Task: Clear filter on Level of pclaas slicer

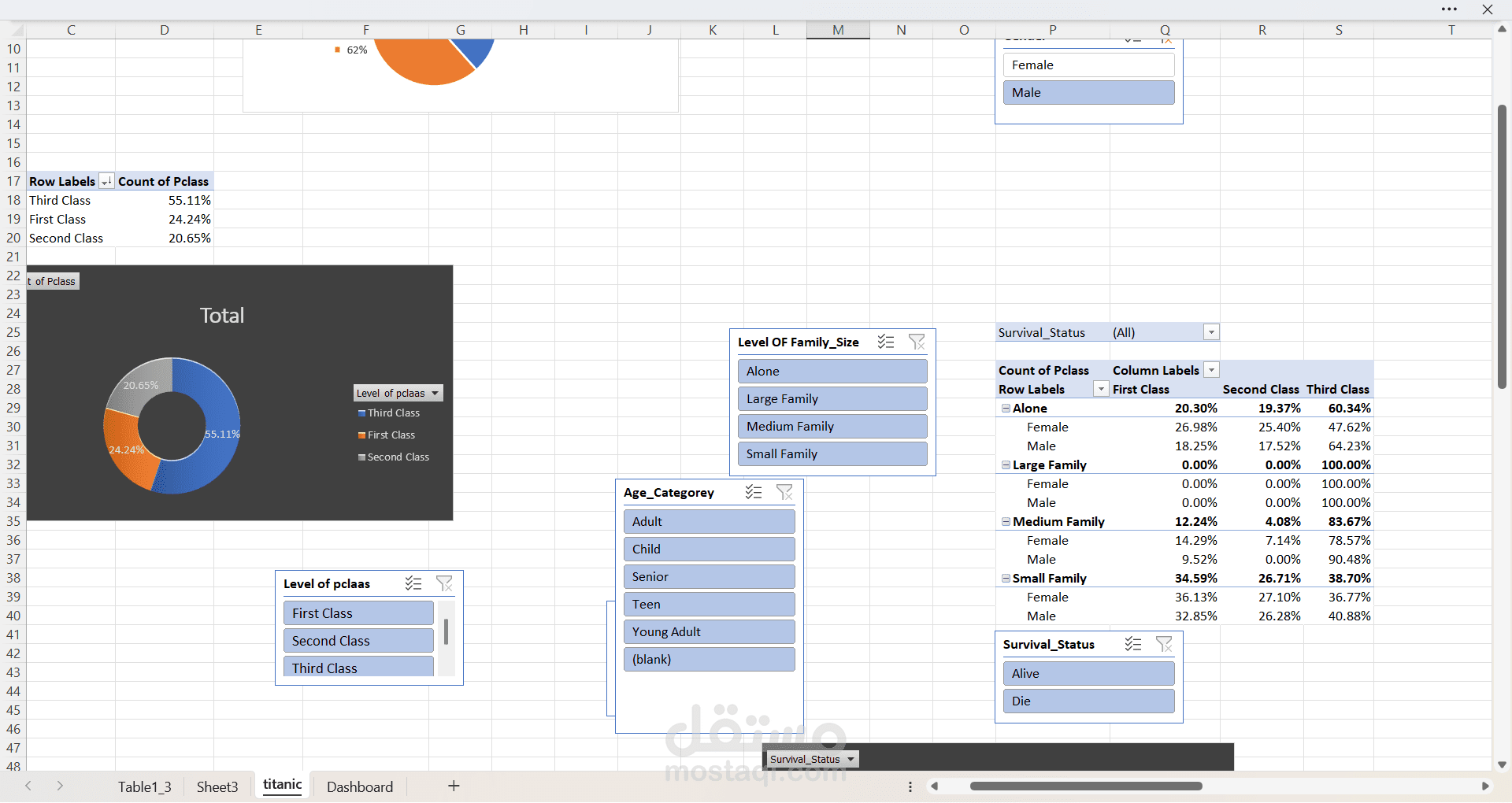Action: (444, 583)
